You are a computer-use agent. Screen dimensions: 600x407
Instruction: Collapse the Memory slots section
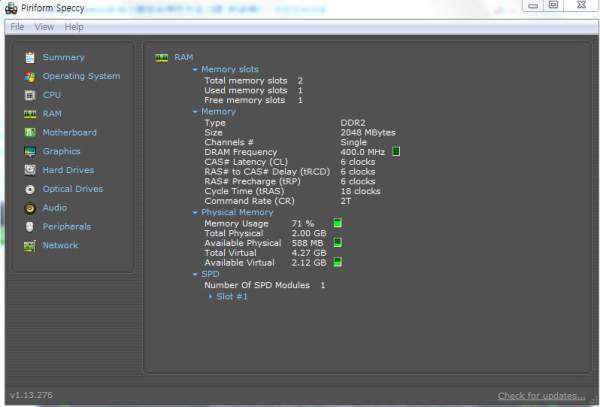pyautogui.click(x=195, y=69)
